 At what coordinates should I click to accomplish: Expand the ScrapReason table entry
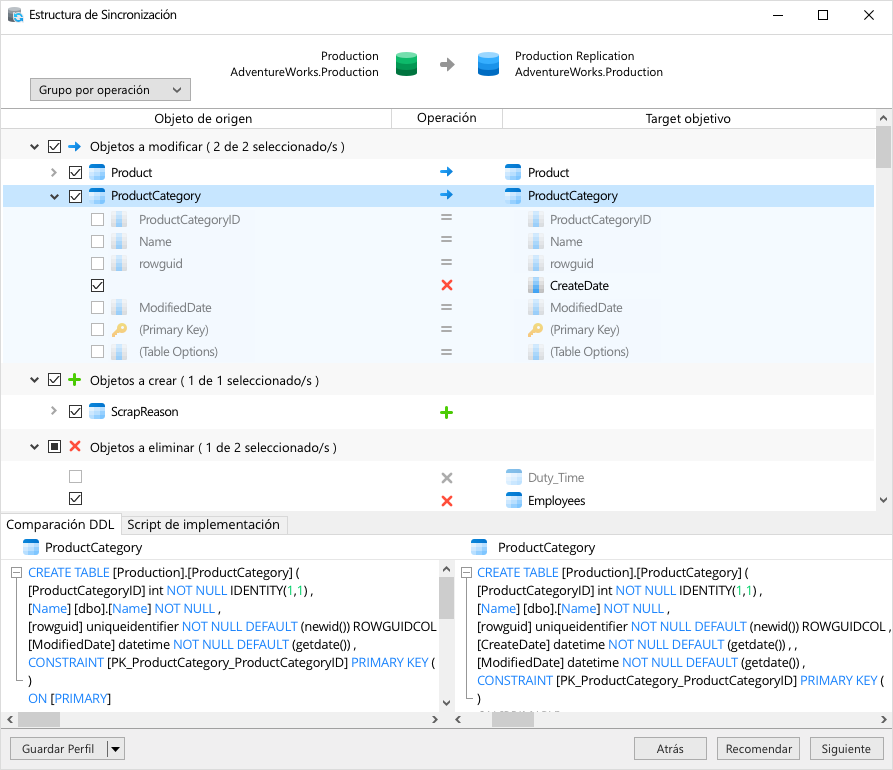[55, 411]
